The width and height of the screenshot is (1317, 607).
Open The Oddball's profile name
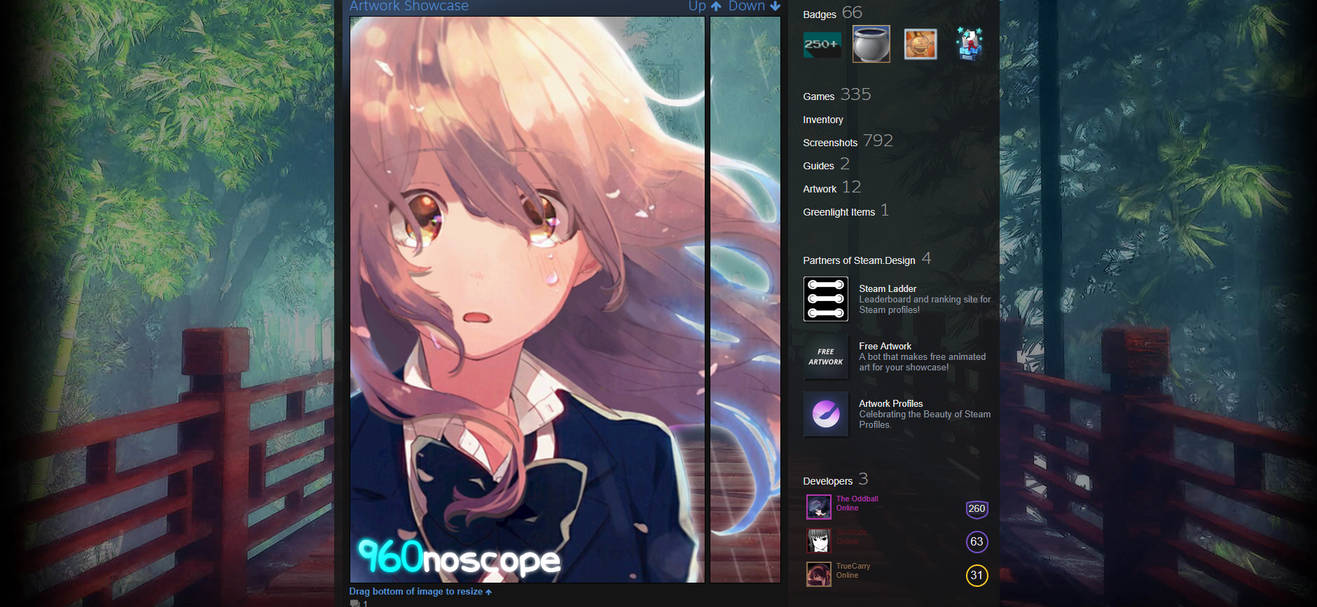pyautogui.click(x=857, y=499)
